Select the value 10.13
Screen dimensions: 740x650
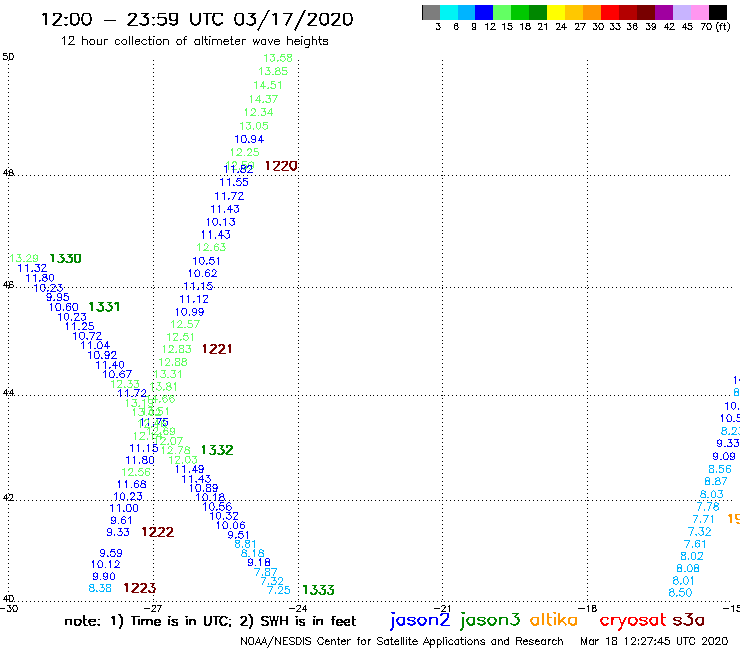(220, 222)
